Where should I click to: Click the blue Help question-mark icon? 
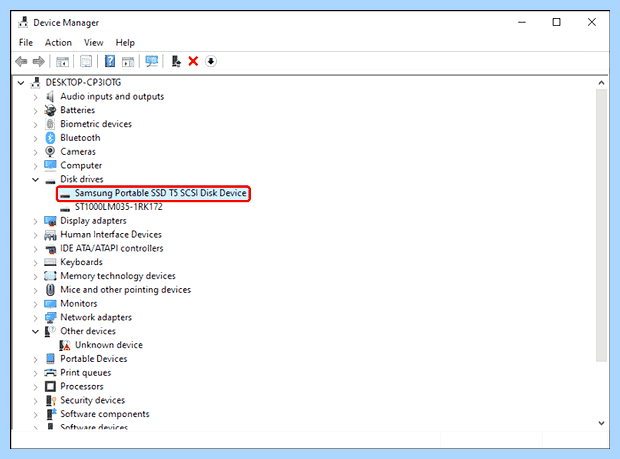(x=110, y=61)
